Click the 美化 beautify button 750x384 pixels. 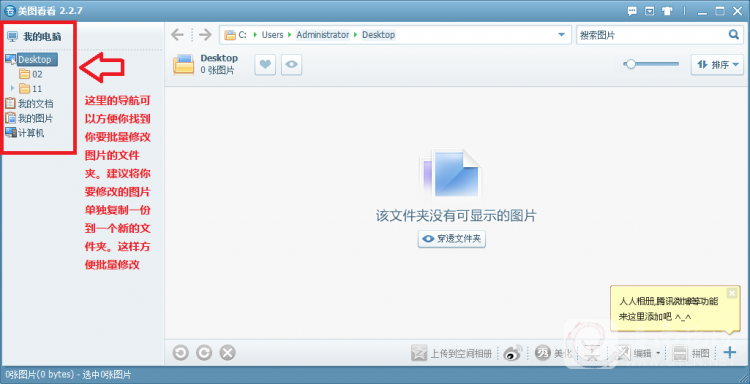(553, 353)
